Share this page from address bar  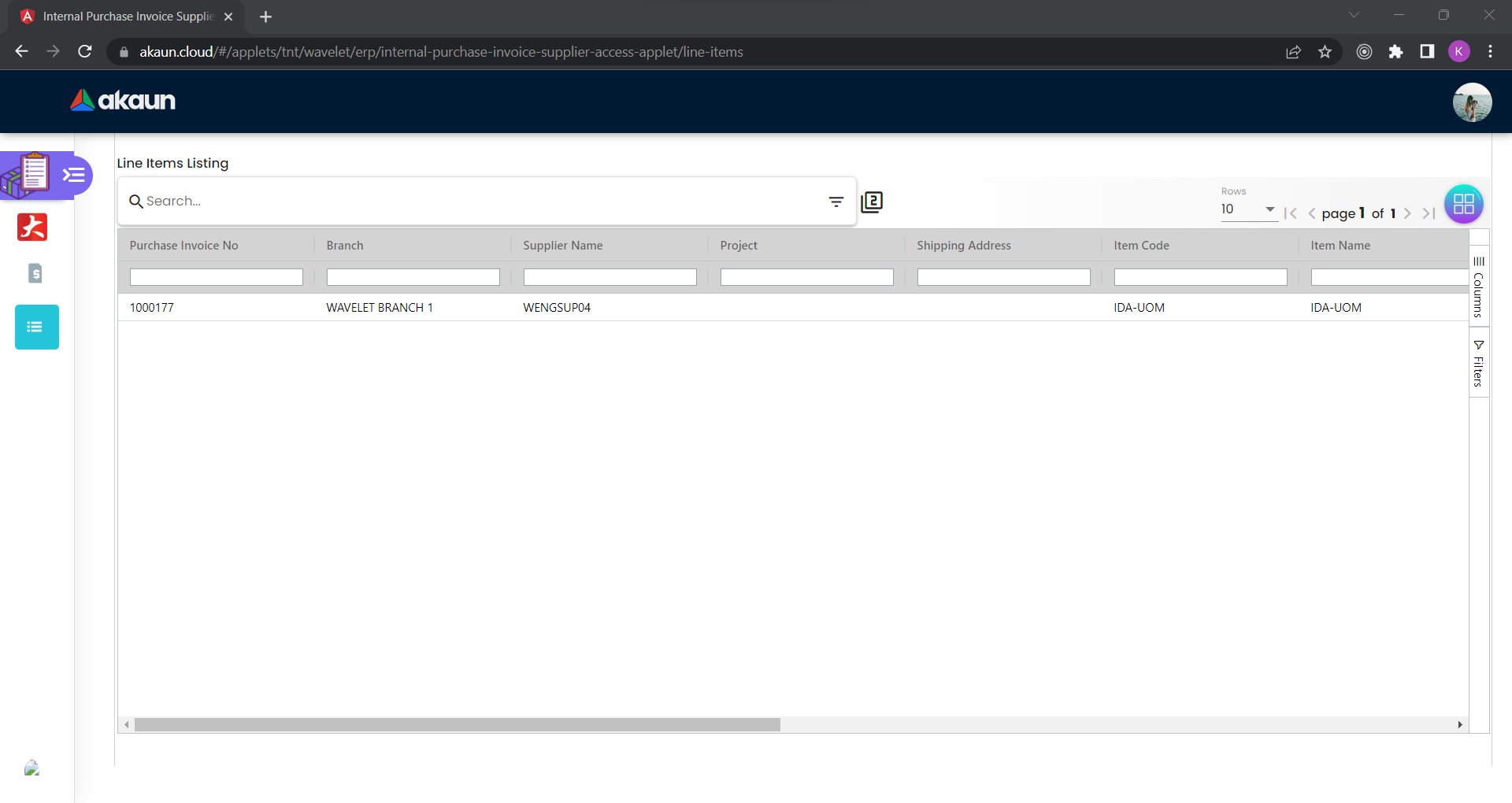point(1293,52)
